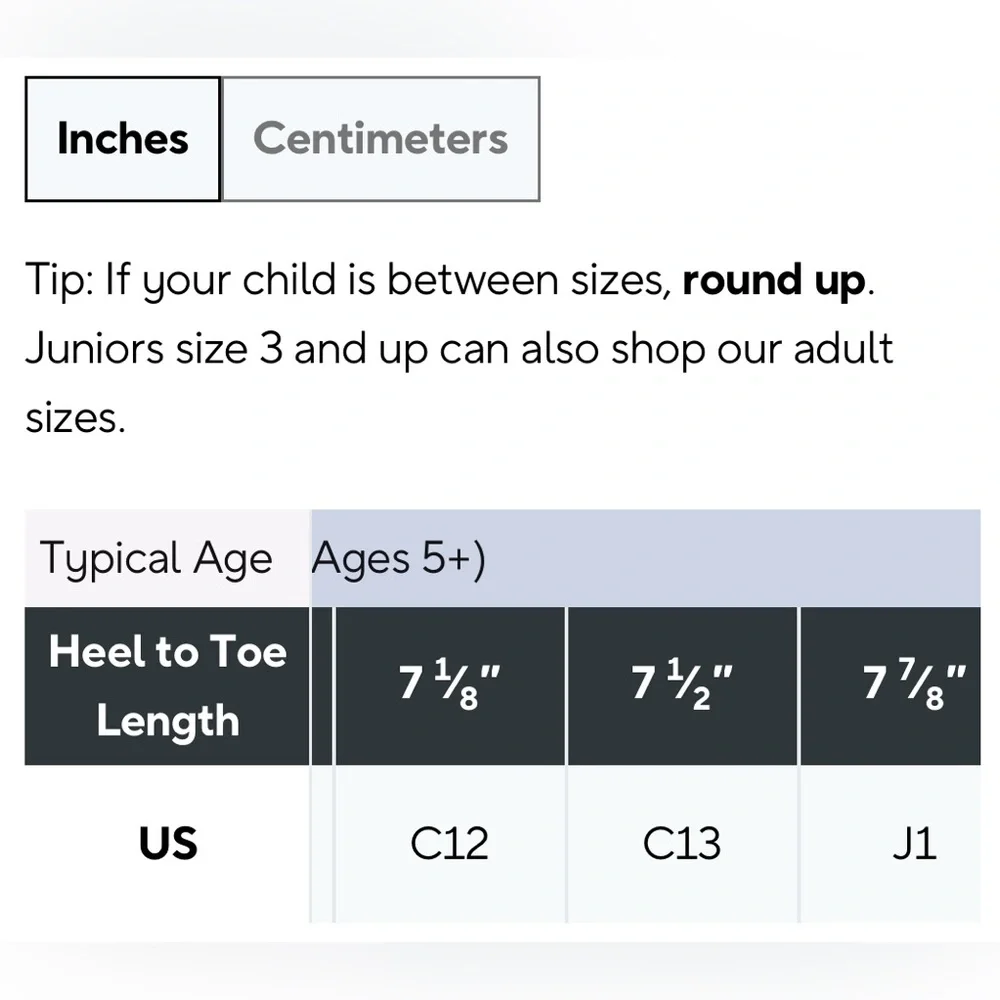Viewport: 1000px width, 1000px height.
Task: Click the bold round up text
Action: click(x=774, y=281)
